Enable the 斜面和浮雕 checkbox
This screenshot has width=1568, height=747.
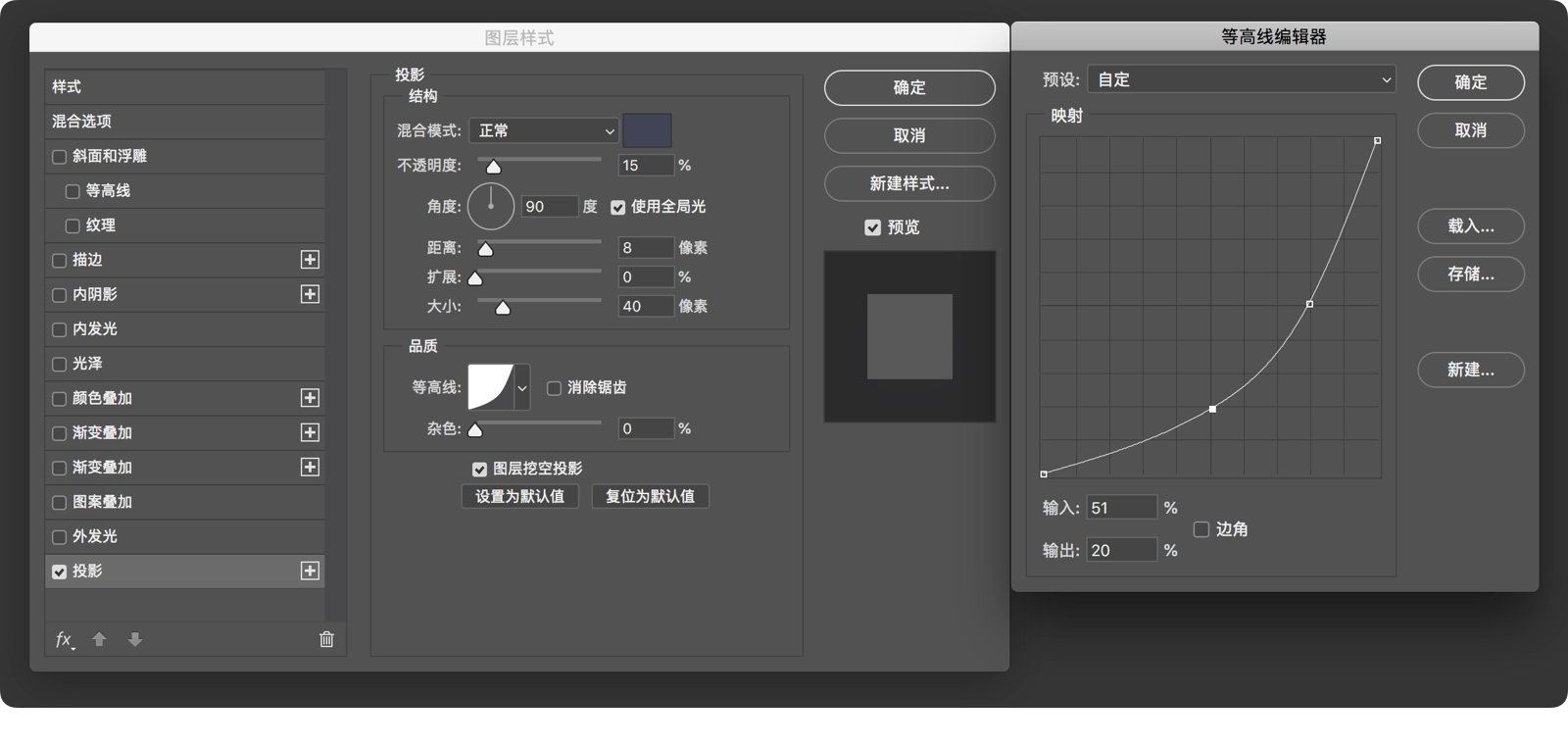click(x=60, y=157)
